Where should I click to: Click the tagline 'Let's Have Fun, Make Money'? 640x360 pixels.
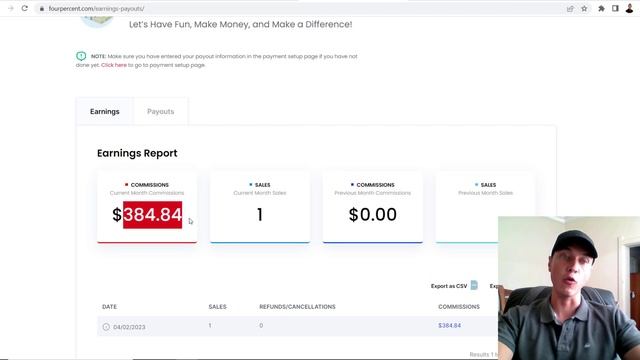click(240, 24)
